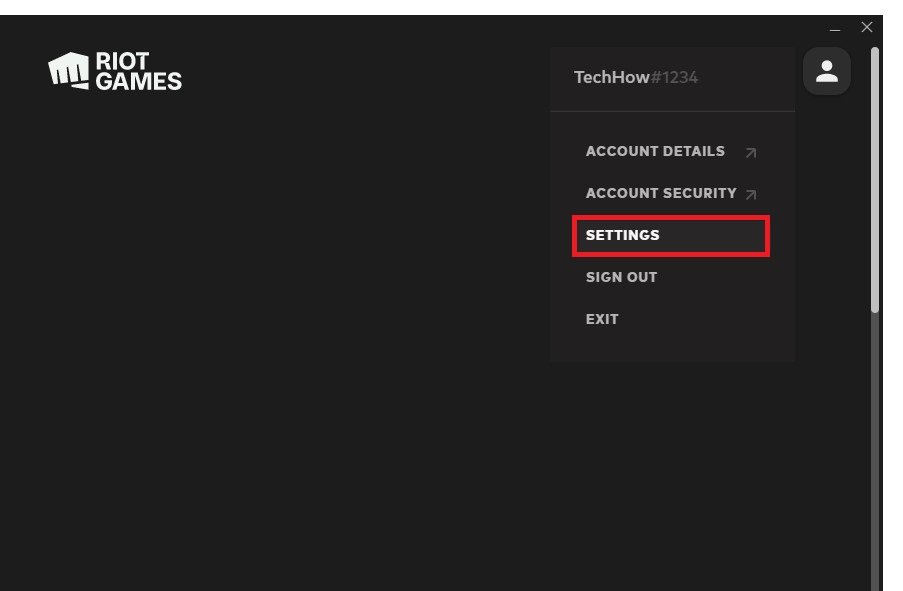Click the #1234 tagline text

point(674,77)
